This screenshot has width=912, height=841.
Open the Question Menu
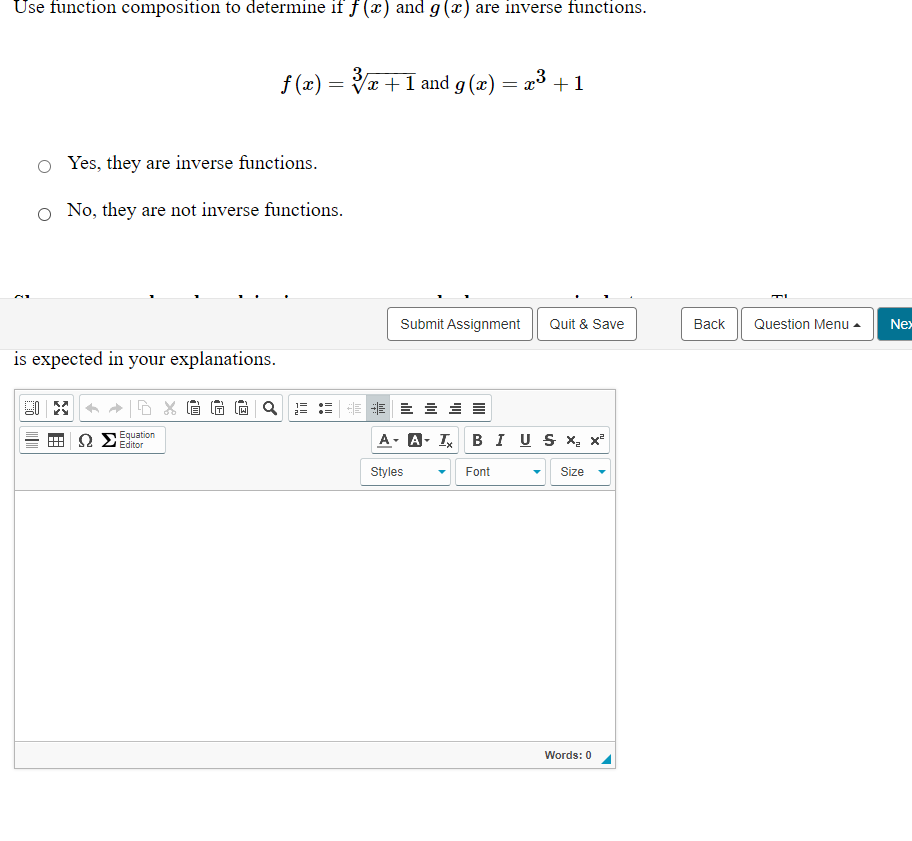[806, 324]
